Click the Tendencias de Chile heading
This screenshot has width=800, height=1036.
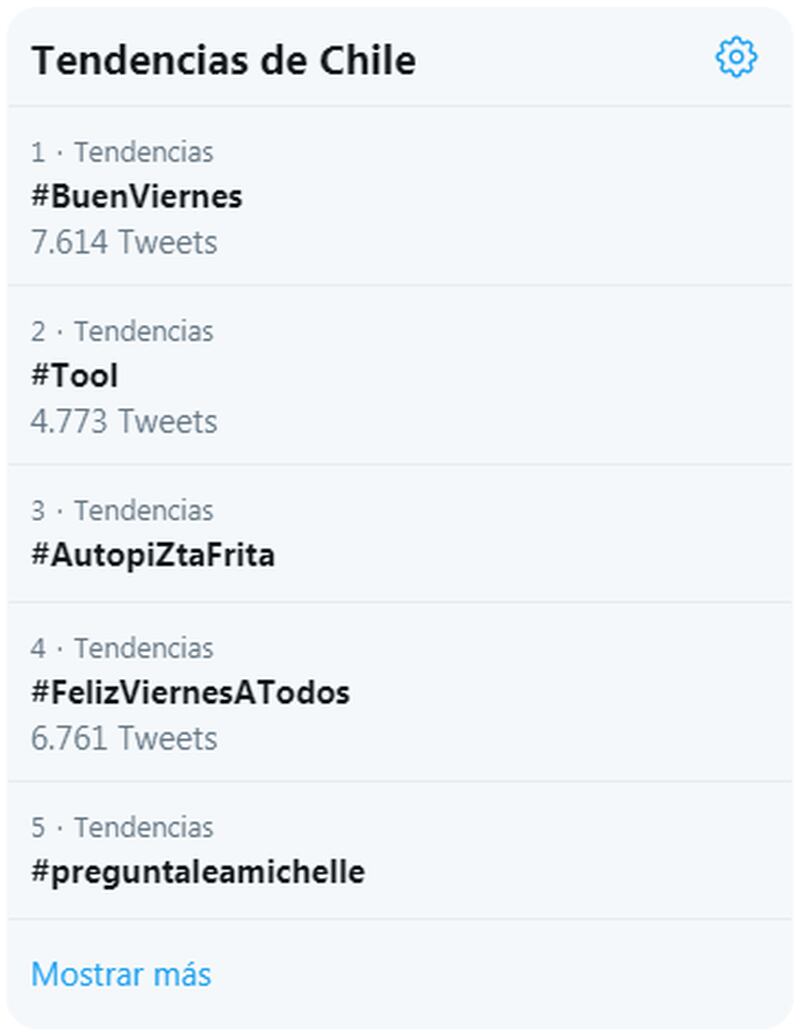(x=223, y=60)
